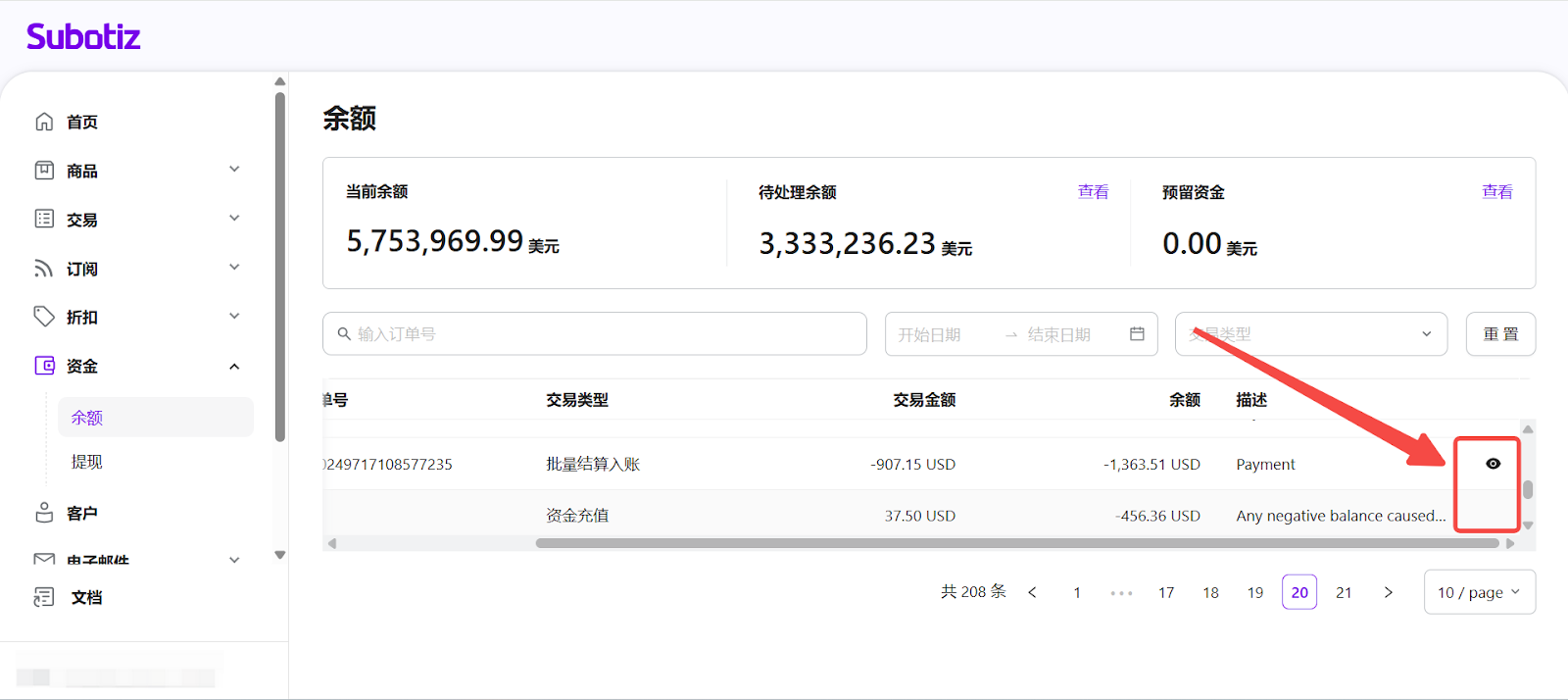Expand the Transactions (交易) menu chevron
This screenshot has width=1568, height=700.
coord(234,219)
